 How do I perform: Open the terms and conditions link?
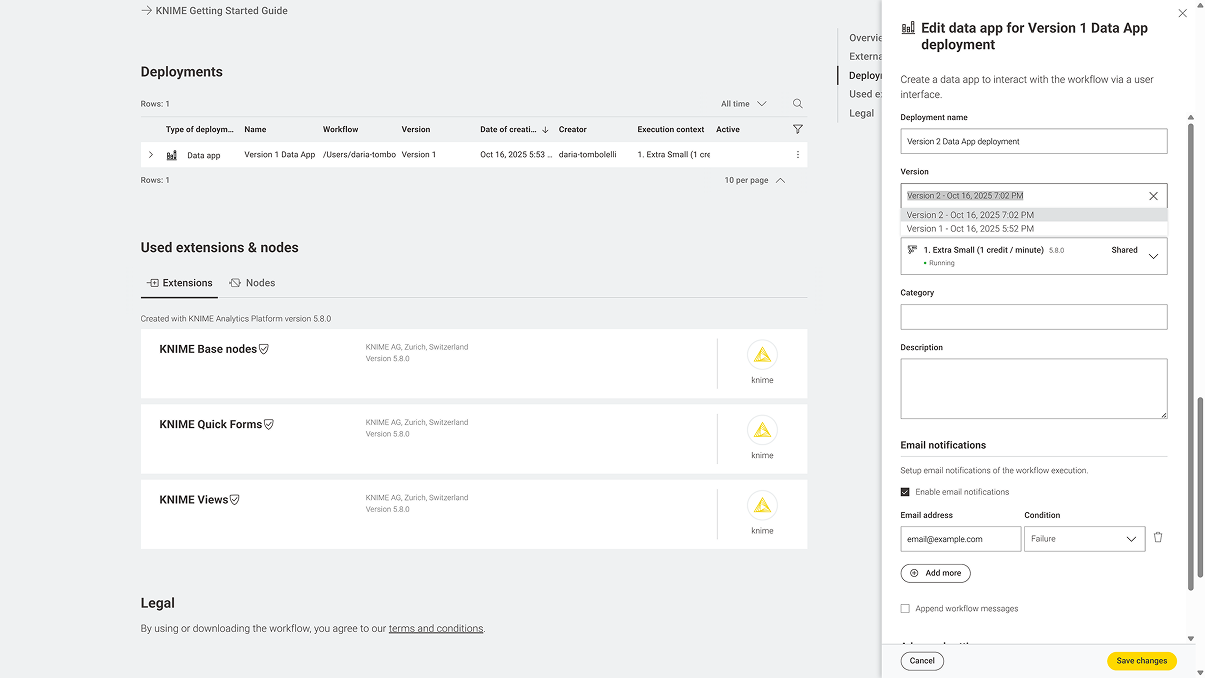tap(435, 629)
